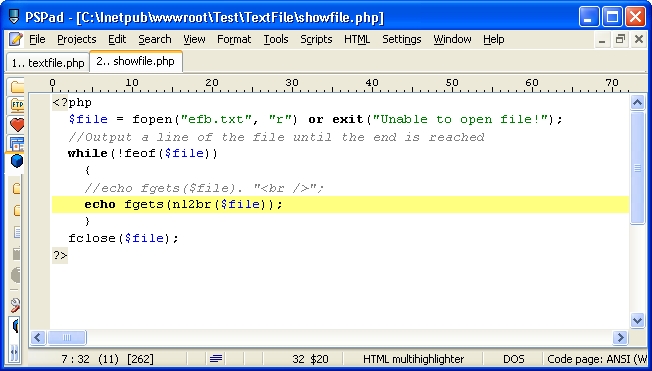The image size is (652, 371).
Task: Open the Projects menu
Action: [77, 40]
